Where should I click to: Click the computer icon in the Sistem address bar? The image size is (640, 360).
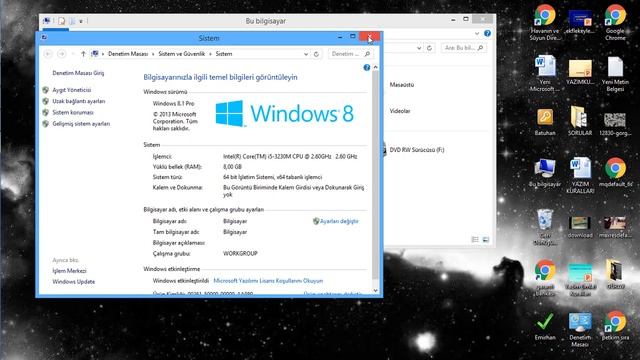[x=95, y=53]
